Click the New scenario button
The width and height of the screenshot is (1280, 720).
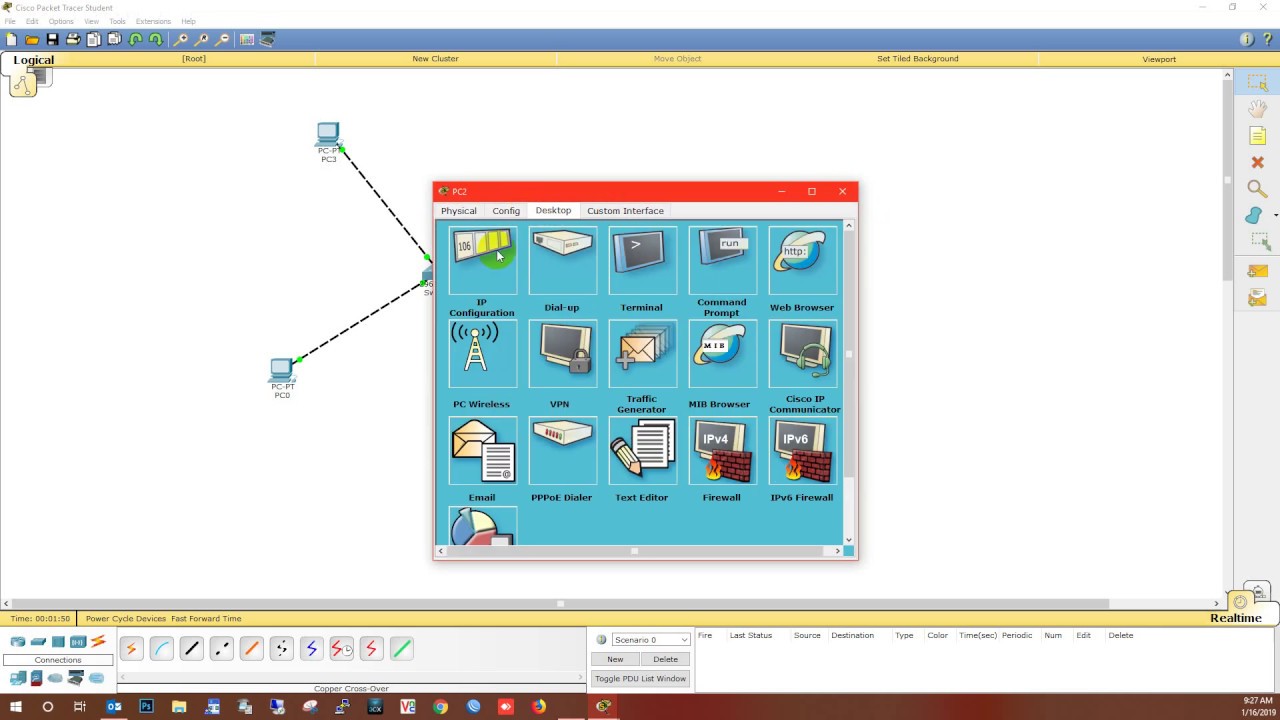615,659
